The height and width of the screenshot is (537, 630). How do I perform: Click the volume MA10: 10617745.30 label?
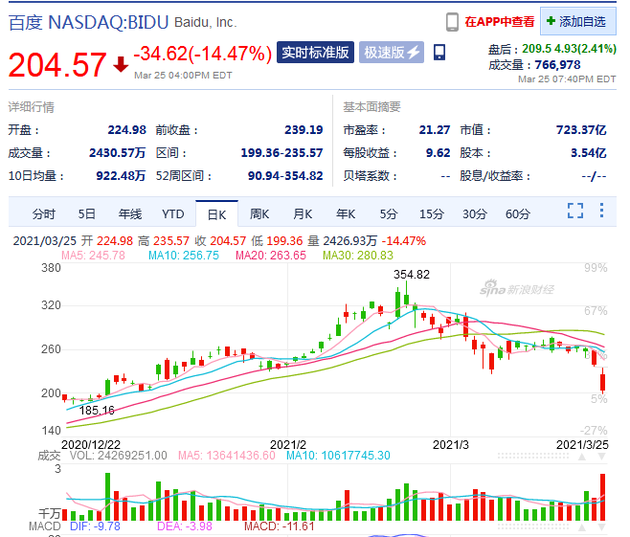pyautogui.click(x=338, y=455)
